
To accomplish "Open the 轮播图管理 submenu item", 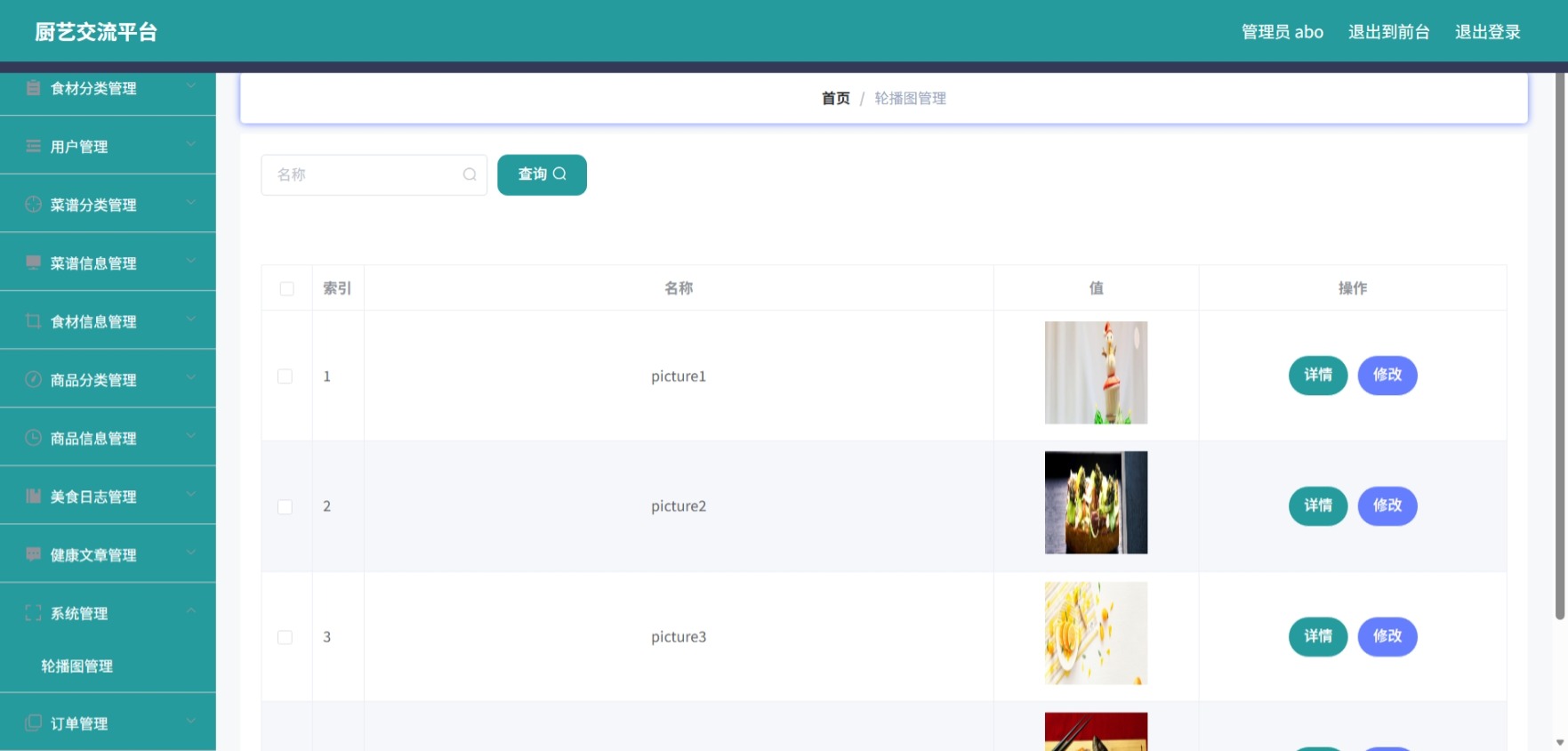I will click(76, 666).
